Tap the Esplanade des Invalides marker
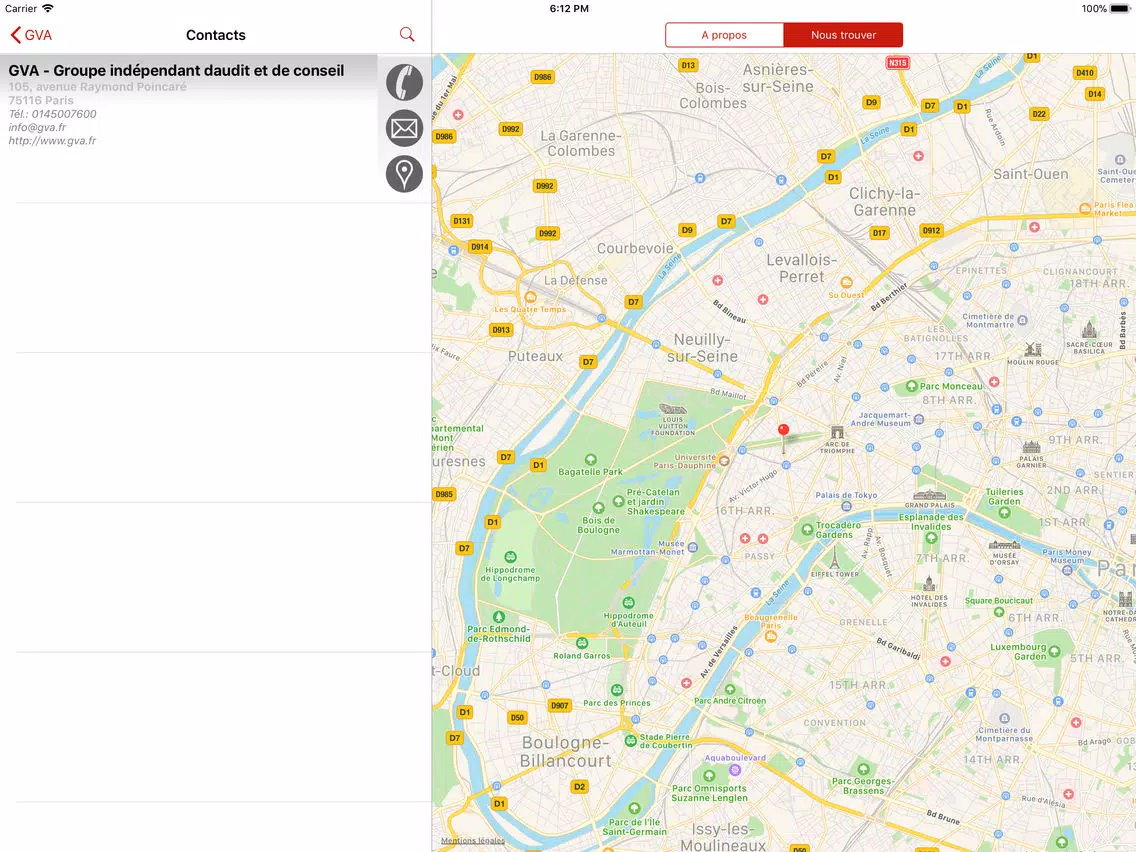The height and width of the screenshot is (852, 1136). (931, 538)
